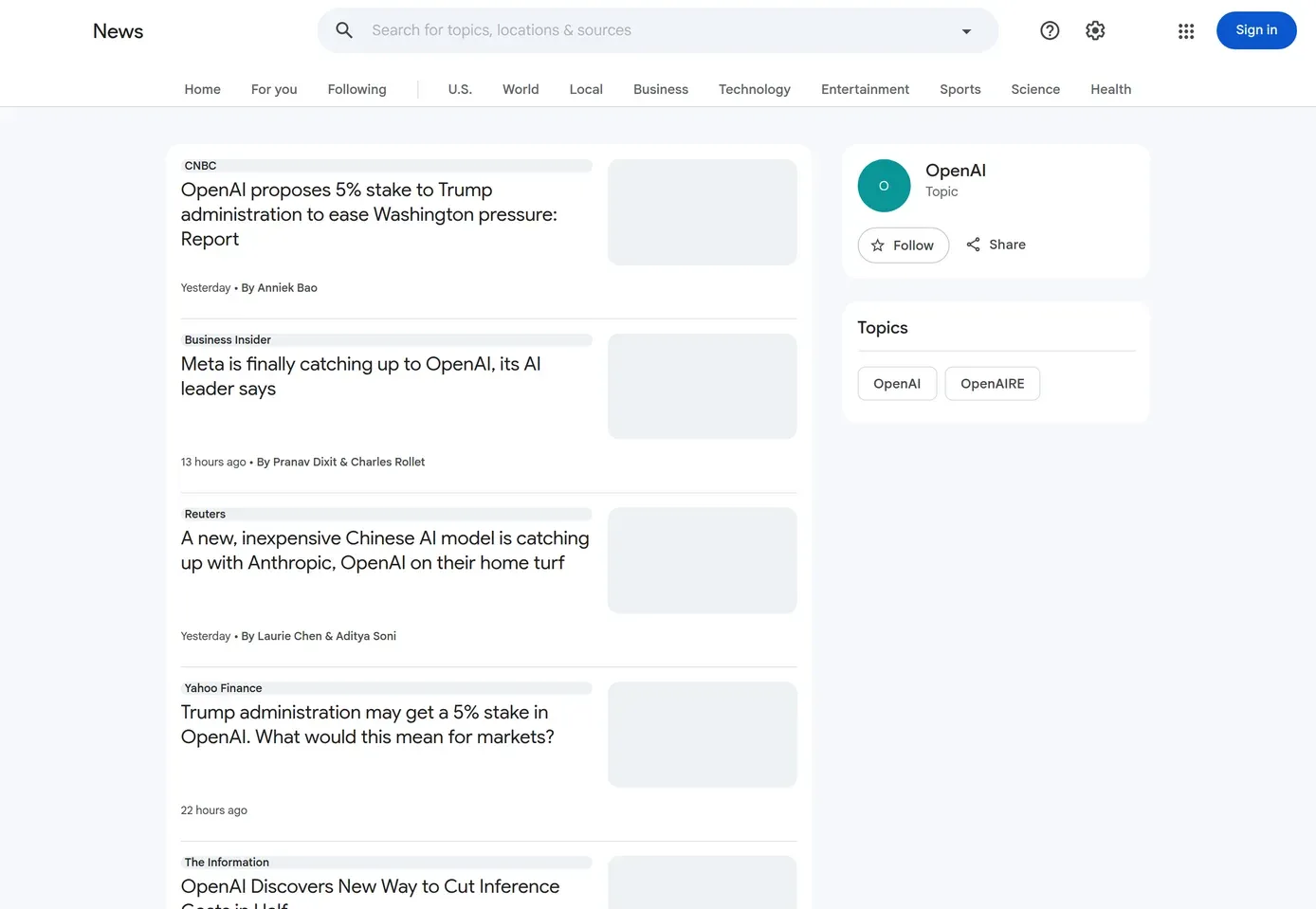1316x909 pixels.
Task: Open the Following tab
Action: 356,89
